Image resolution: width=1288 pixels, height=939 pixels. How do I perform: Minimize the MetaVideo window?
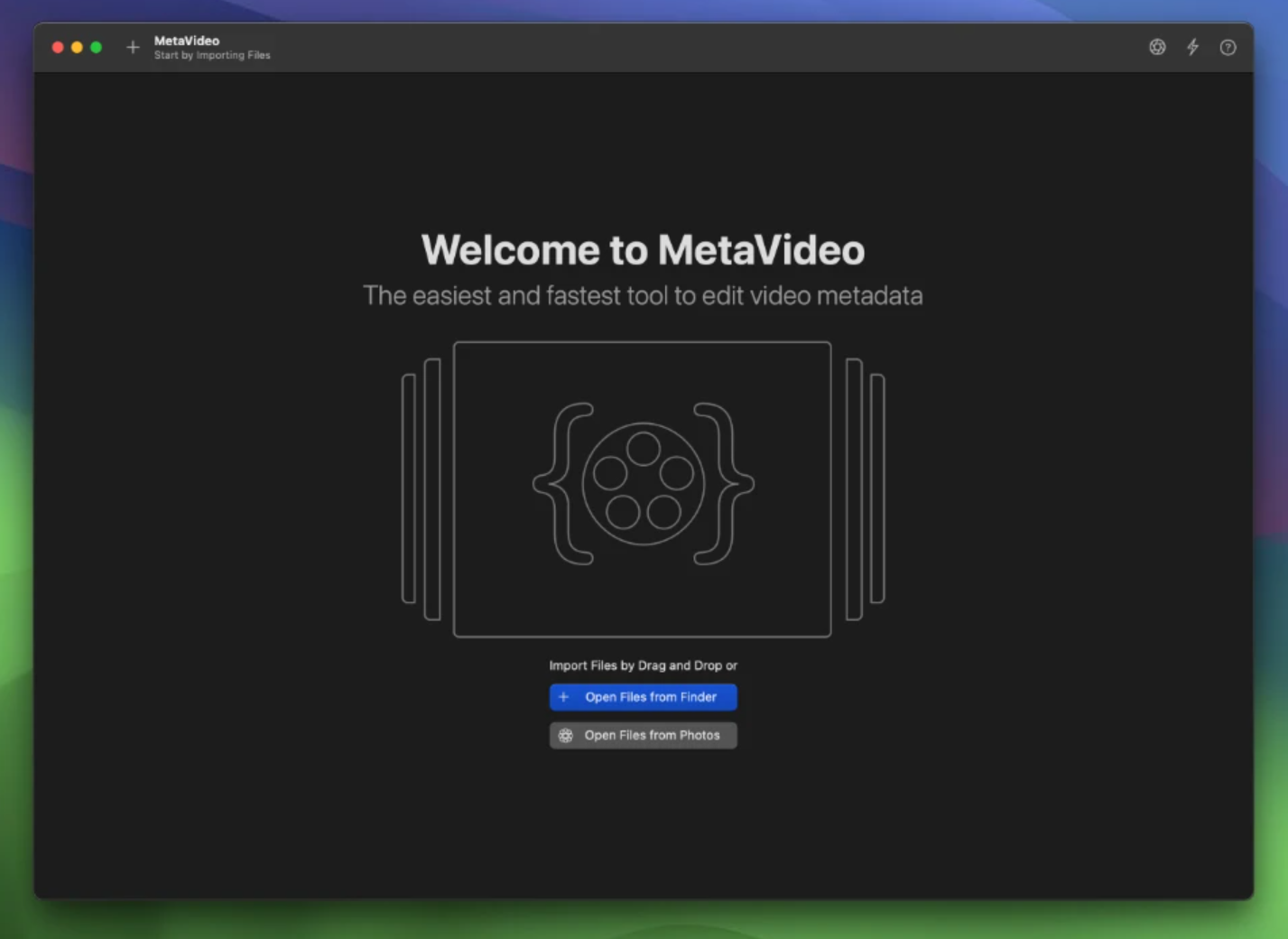click(x=77, y=47)
